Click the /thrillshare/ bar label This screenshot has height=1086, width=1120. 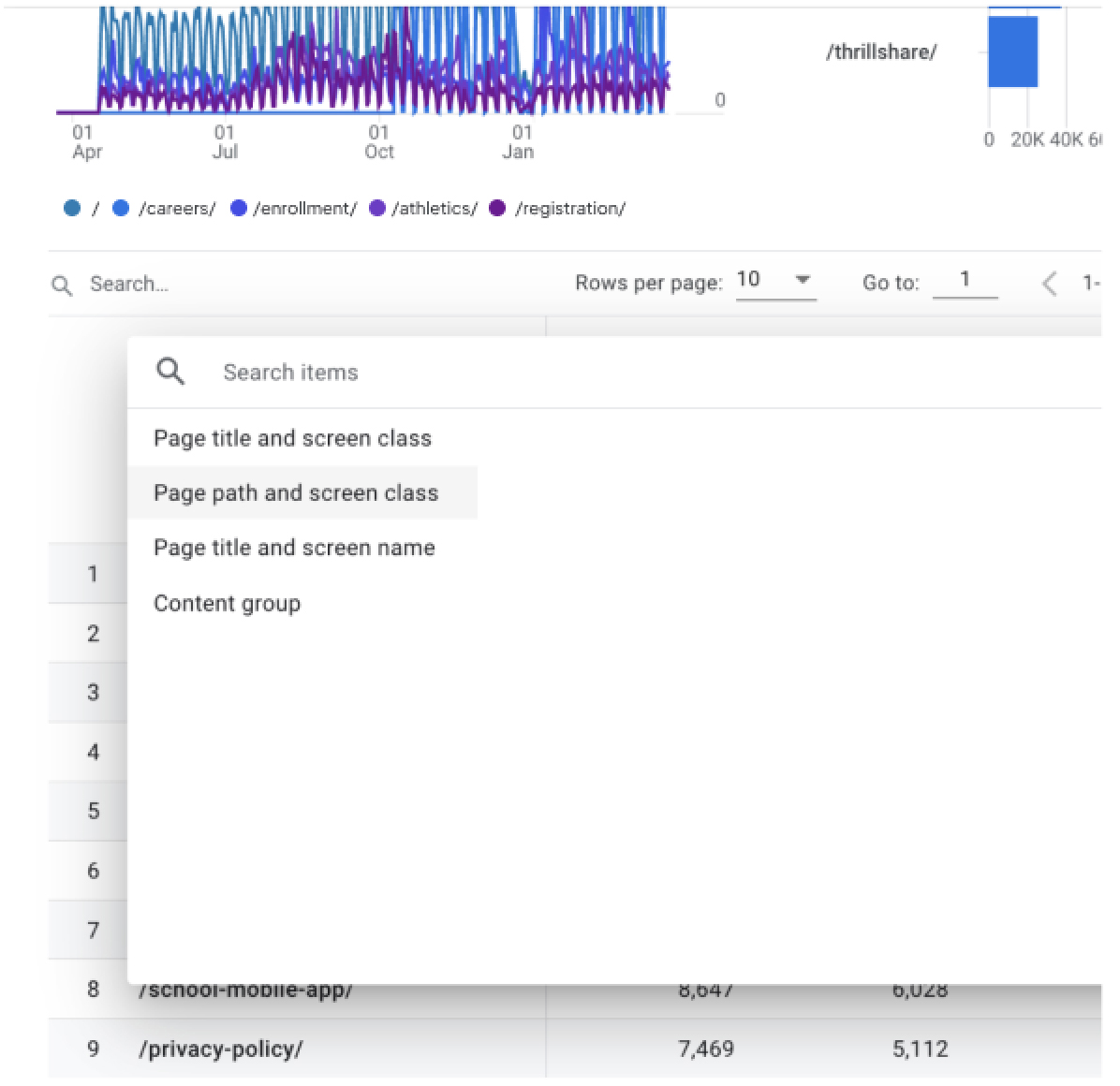pos(881,51)
